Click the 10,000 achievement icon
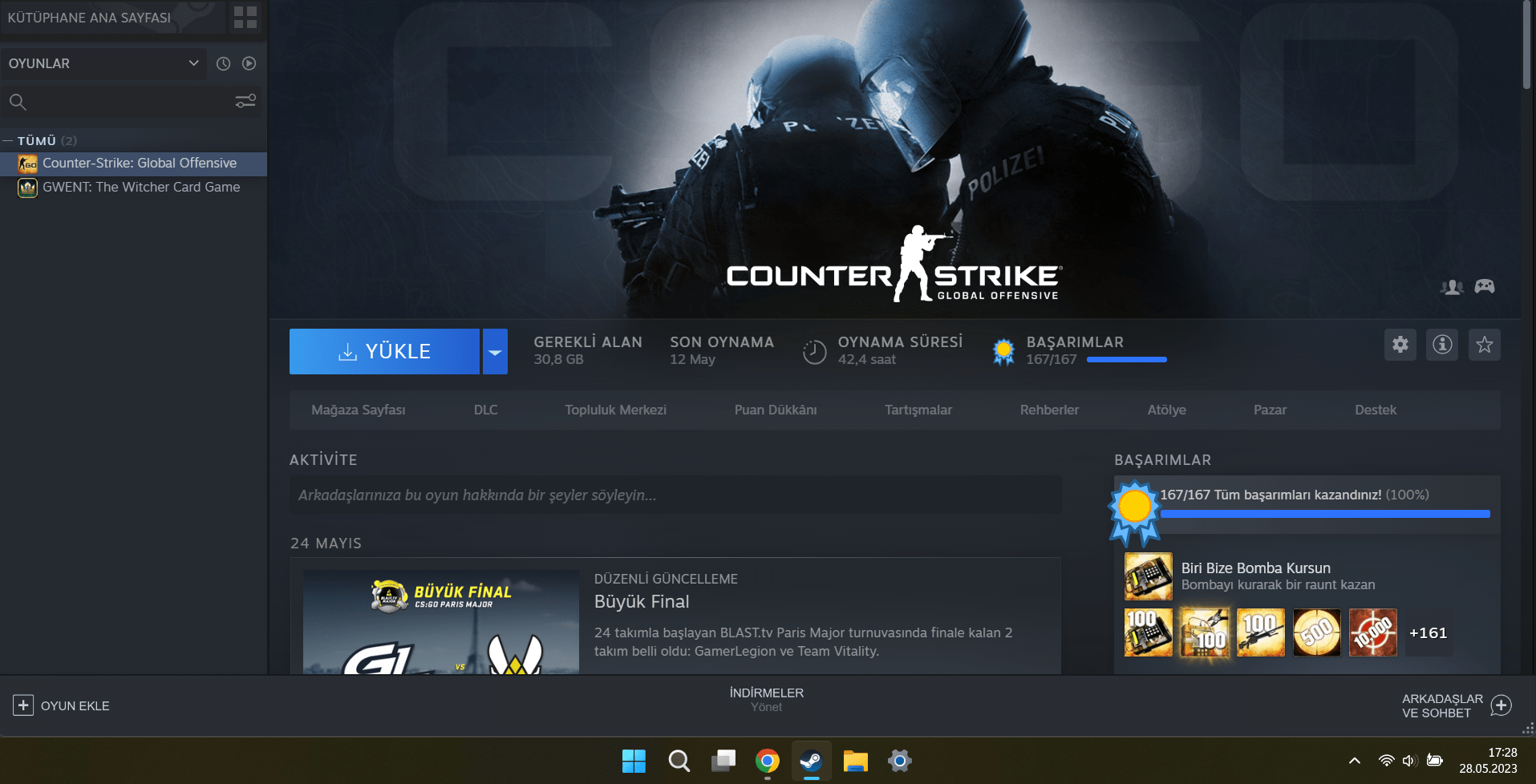Image resolution: width=1536 pixels, height=784 pixels. click(1373, 632)
